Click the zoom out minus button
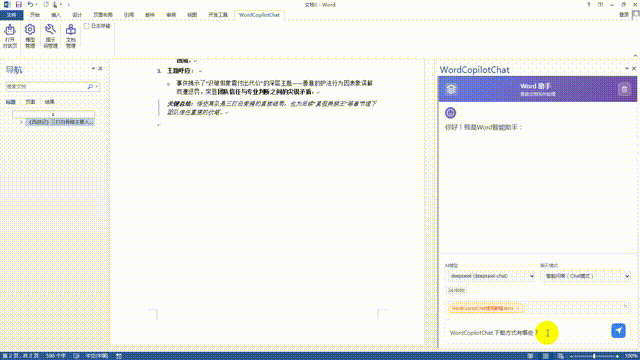The height and width of the screenshot is (360, 640). tap(571, 356)
